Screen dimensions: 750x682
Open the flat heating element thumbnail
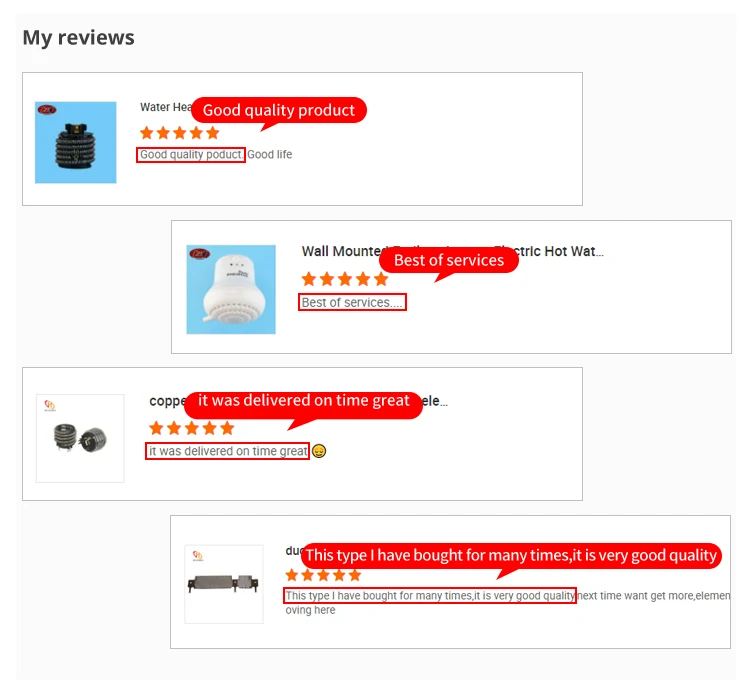click(x=224, y=584)
